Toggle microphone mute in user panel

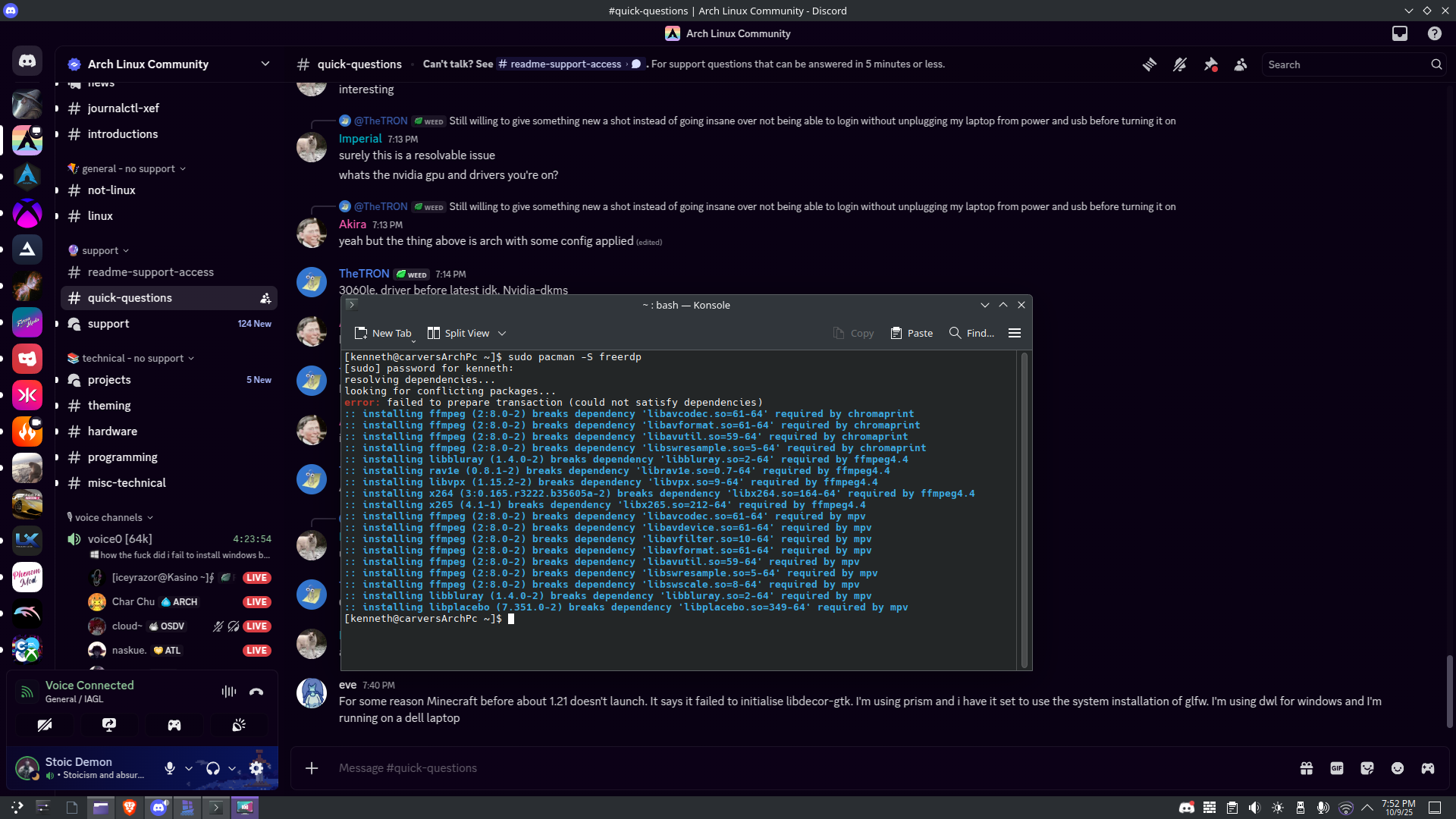pos(170,768)
